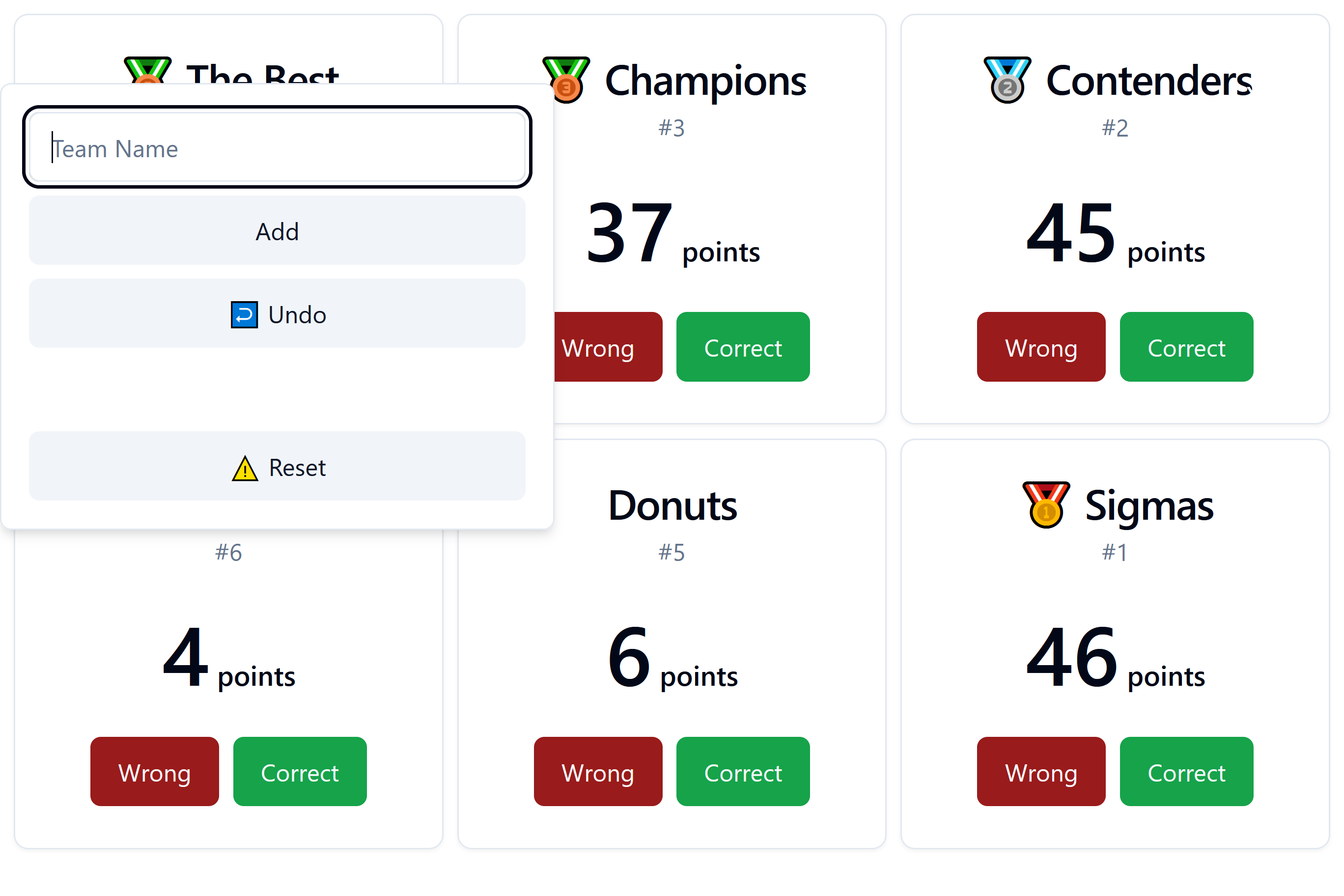
Task: Click the silver medal icon beside Contenders
Action: [1007, 80]
